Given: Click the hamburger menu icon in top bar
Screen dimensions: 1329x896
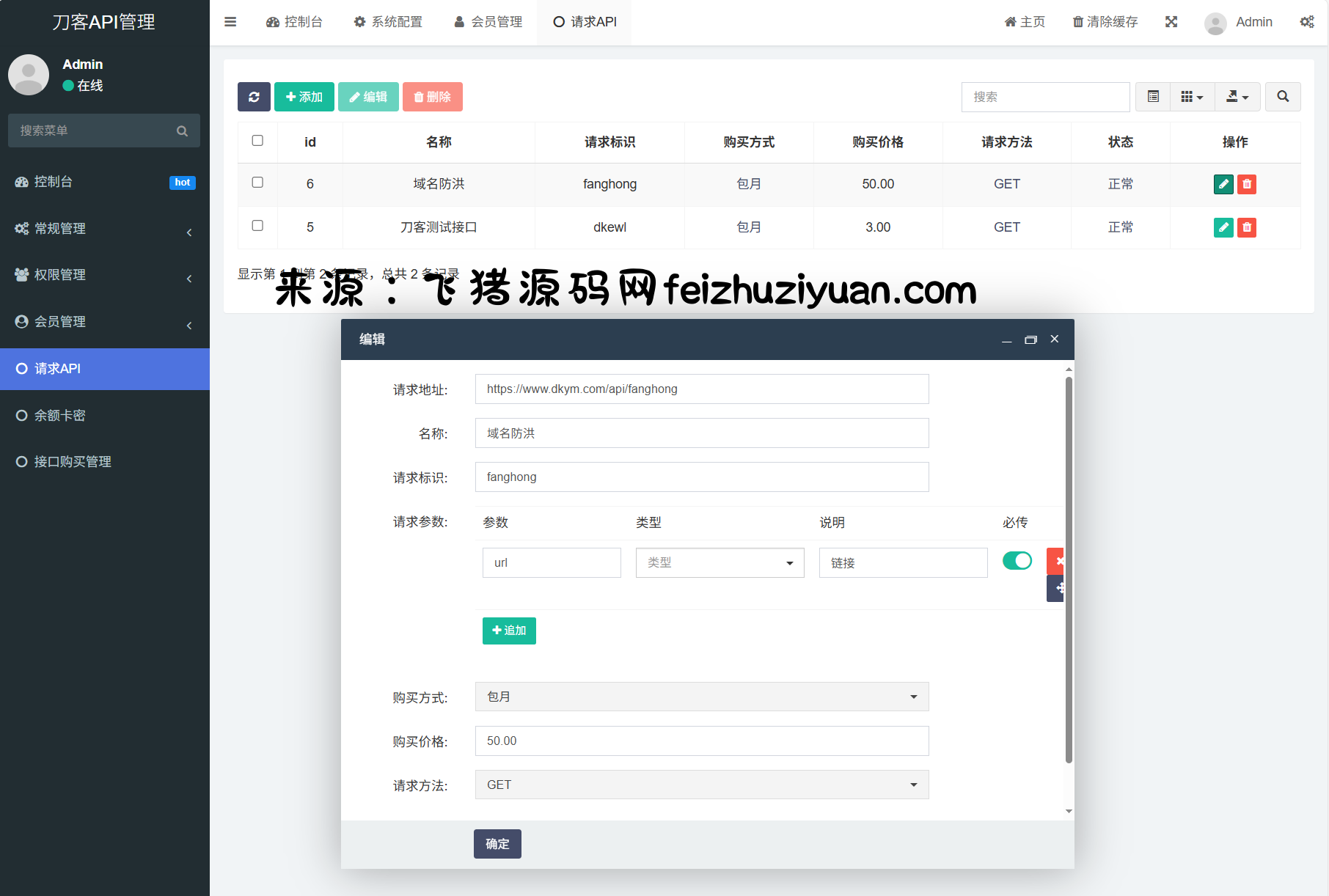Looking at the screenshot, I should click(x=230, y=22).
